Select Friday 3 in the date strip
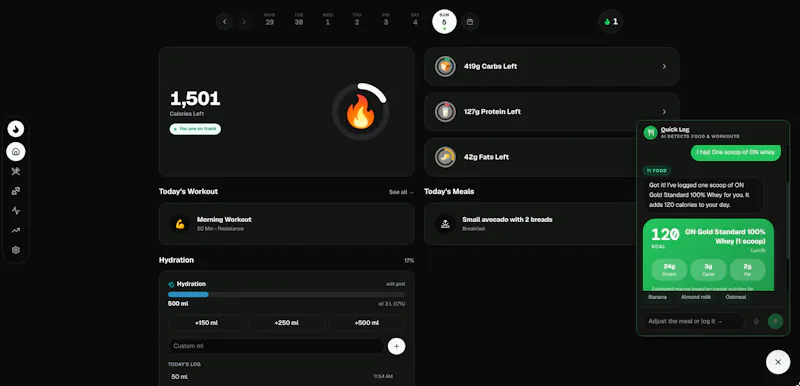 pyautogui.click(x=386, y=19)
